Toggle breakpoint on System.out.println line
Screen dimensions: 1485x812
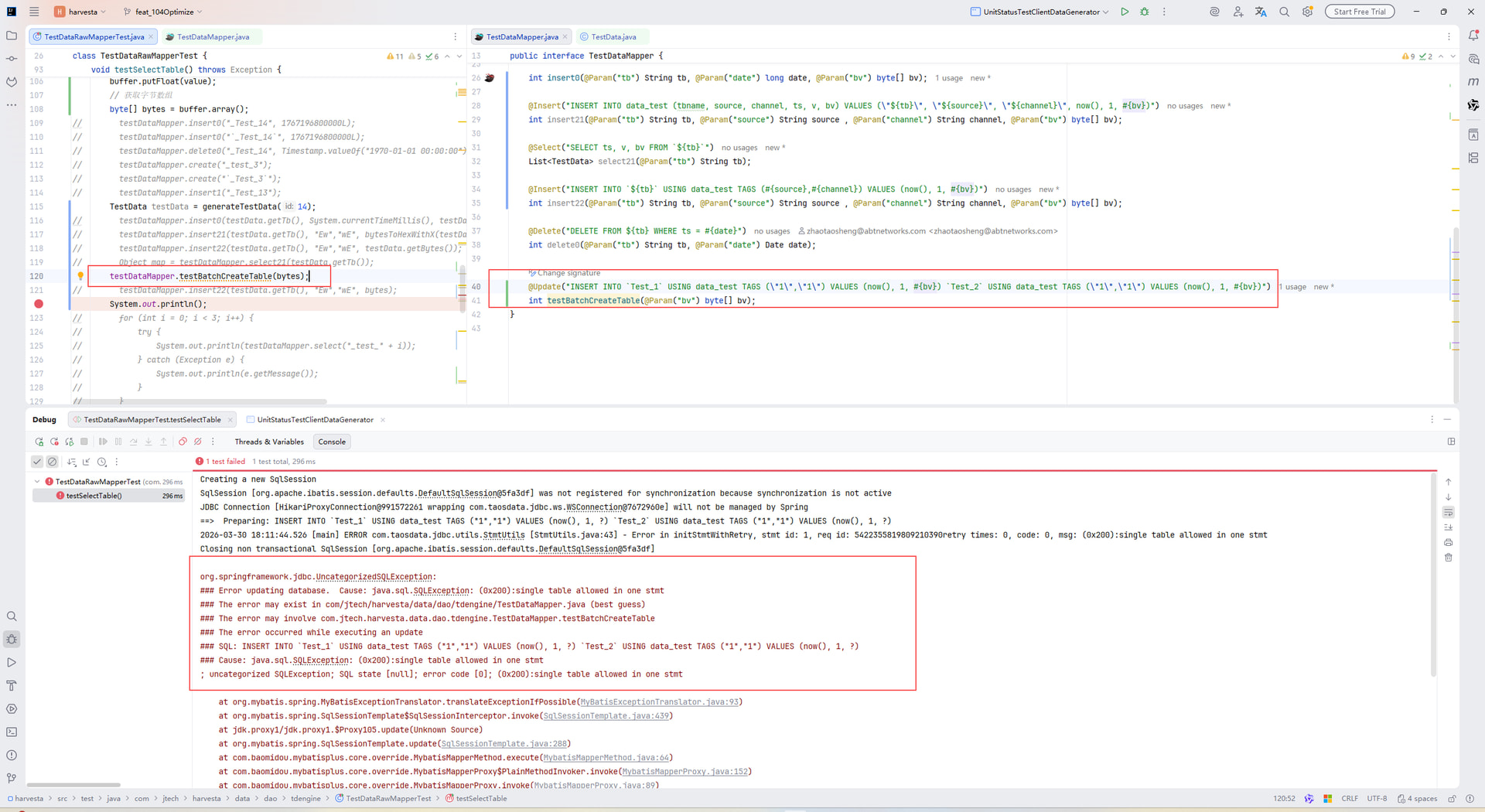39,304
